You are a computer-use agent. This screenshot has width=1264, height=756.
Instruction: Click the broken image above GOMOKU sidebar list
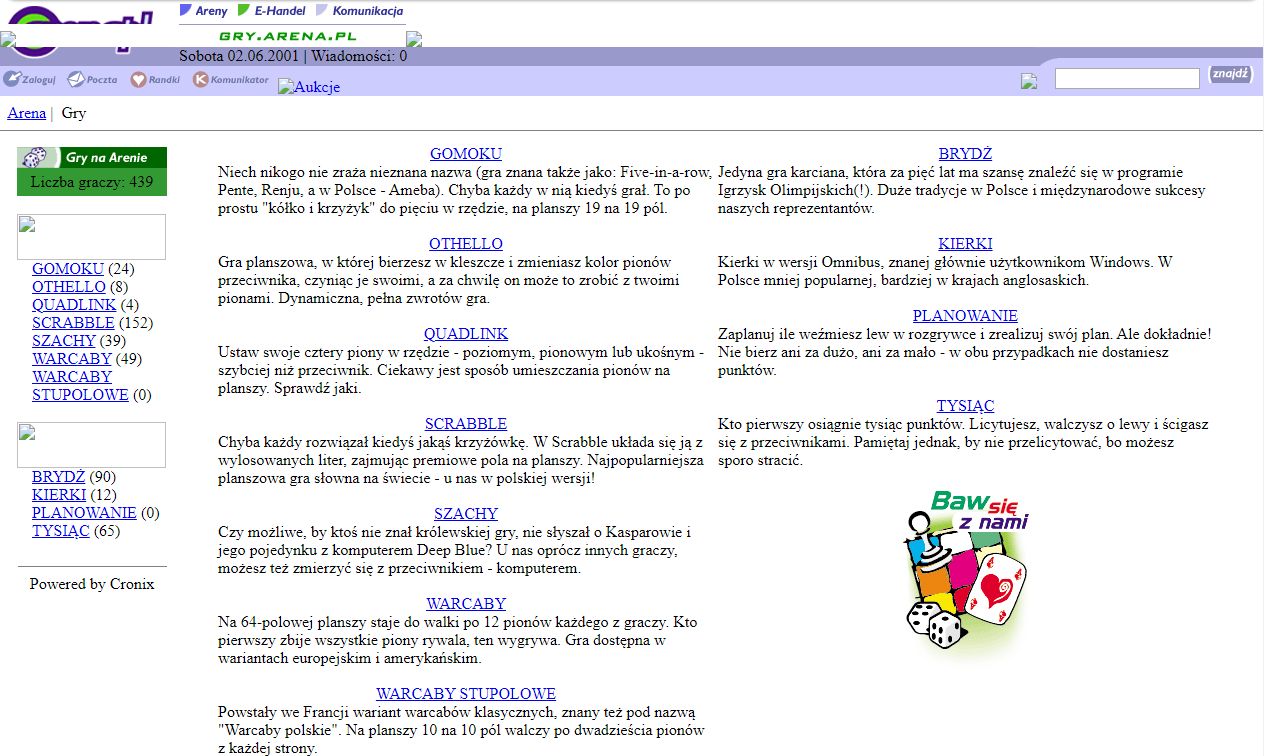pyautogui.click(x=92, y=237)
